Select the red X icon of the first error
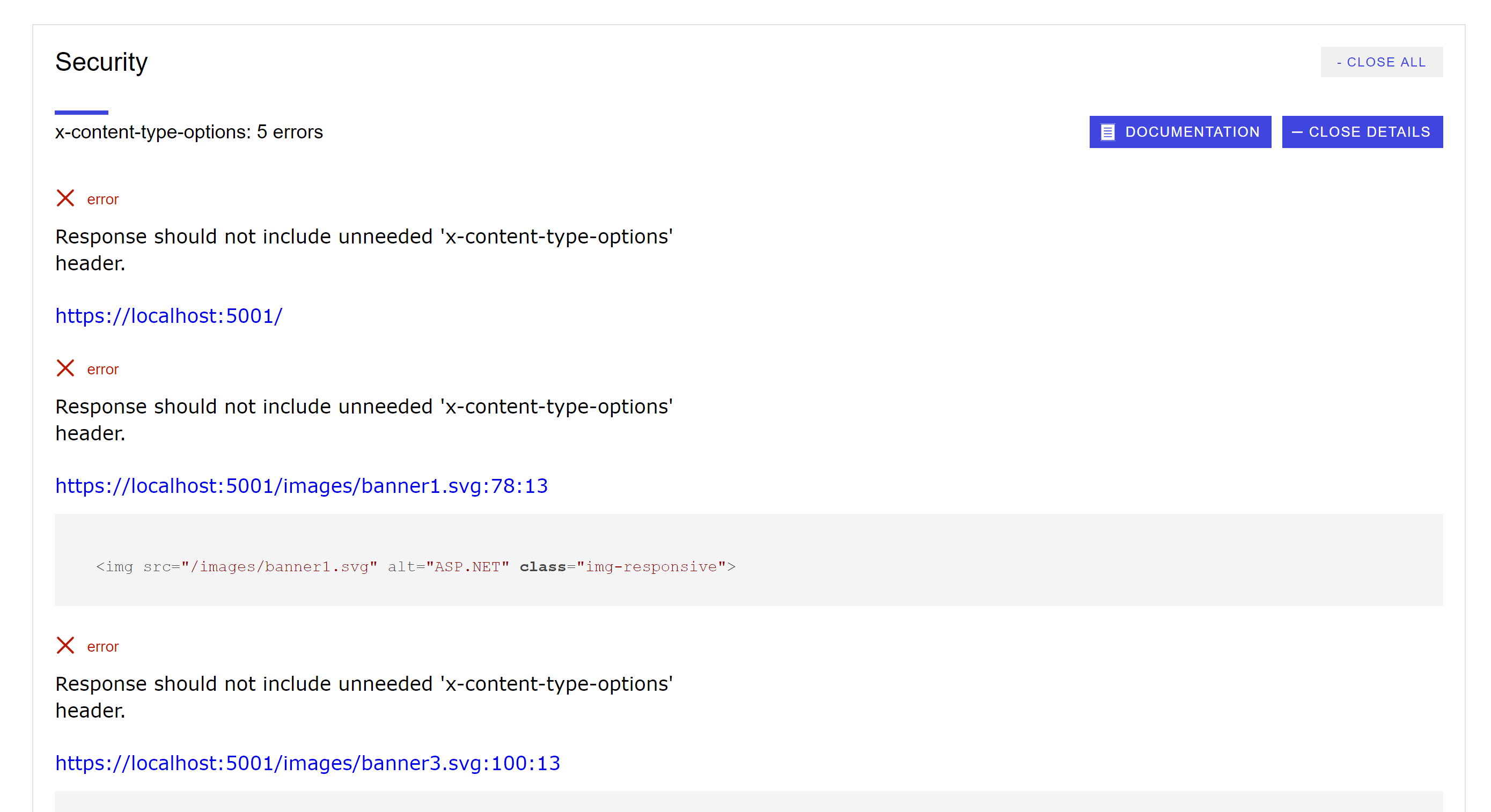1491x812 pixels. point(65,198)
